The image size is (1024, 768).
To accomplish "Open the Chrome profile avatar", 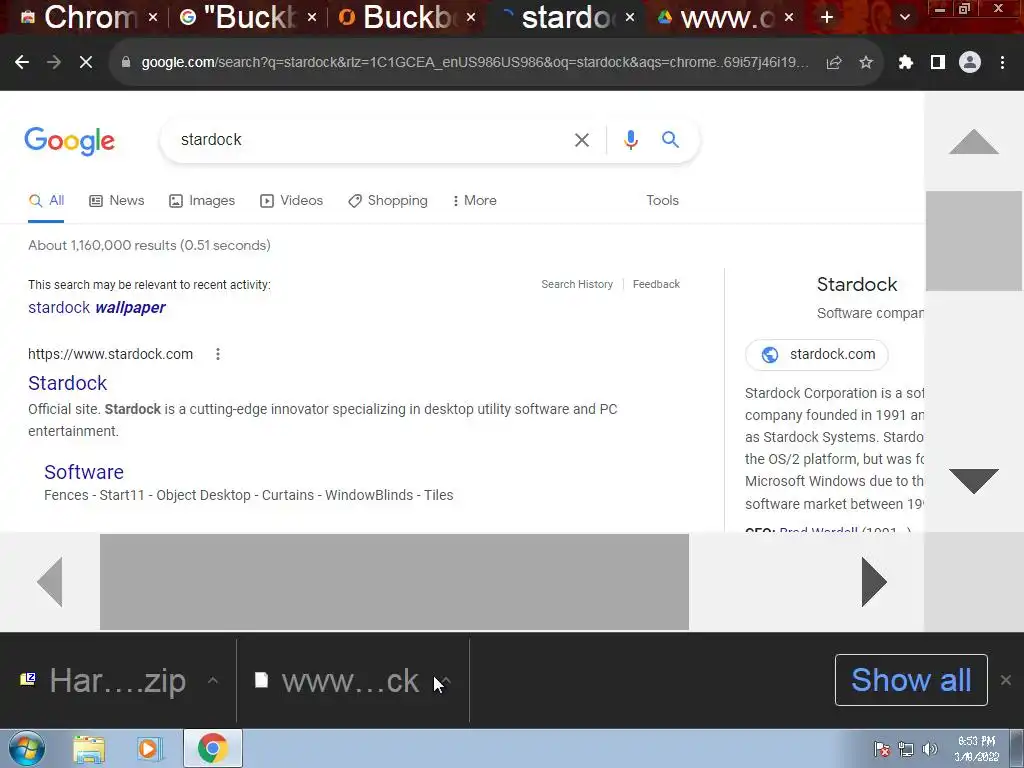I will pos(970,62).
